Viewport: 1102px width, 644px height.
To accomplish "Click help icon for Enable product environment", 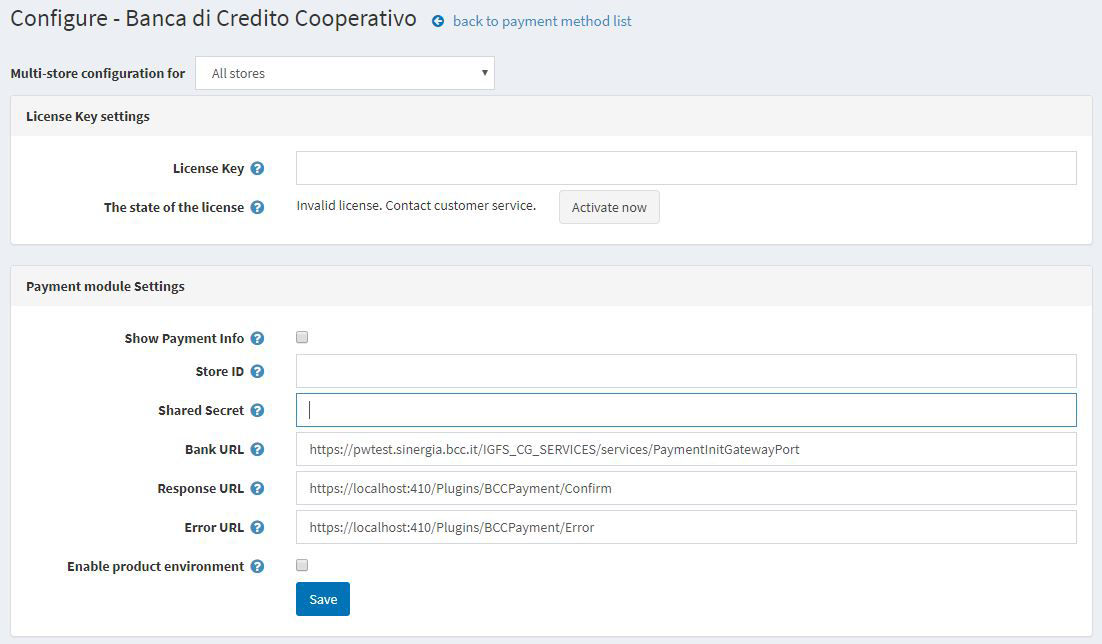I will click(x=257, y=567).
